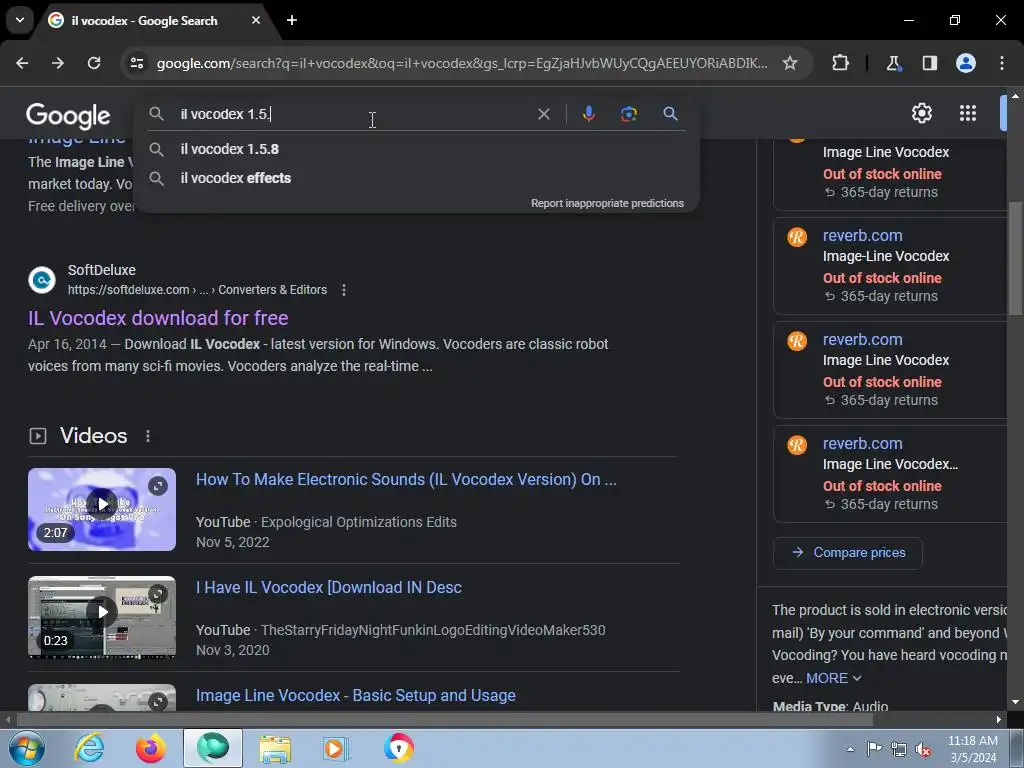The image size is (1024, 768).
Task: Open the Chrome profile avatar
Action: [965, 63]
